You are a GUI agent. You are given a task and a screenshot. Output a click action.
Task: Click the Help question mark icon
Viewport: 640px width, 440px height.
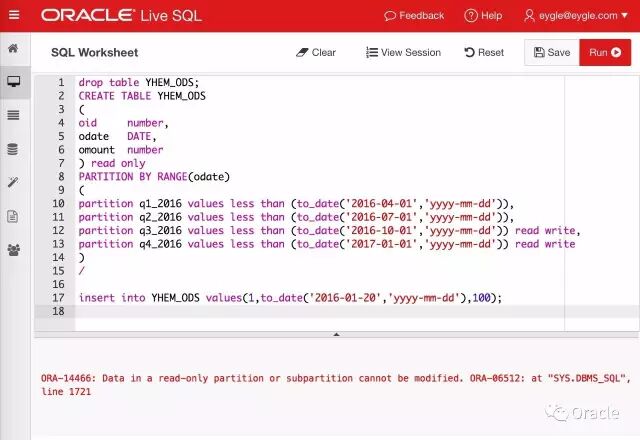(471, 16)
